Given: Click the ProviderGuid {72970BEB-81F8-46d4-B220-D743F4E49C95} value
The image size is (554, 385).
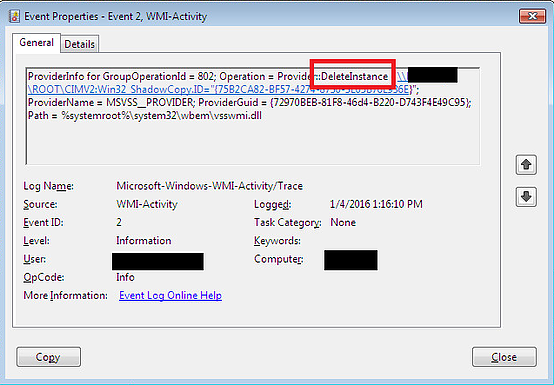Looking at the screenshot, I should 369,102.
